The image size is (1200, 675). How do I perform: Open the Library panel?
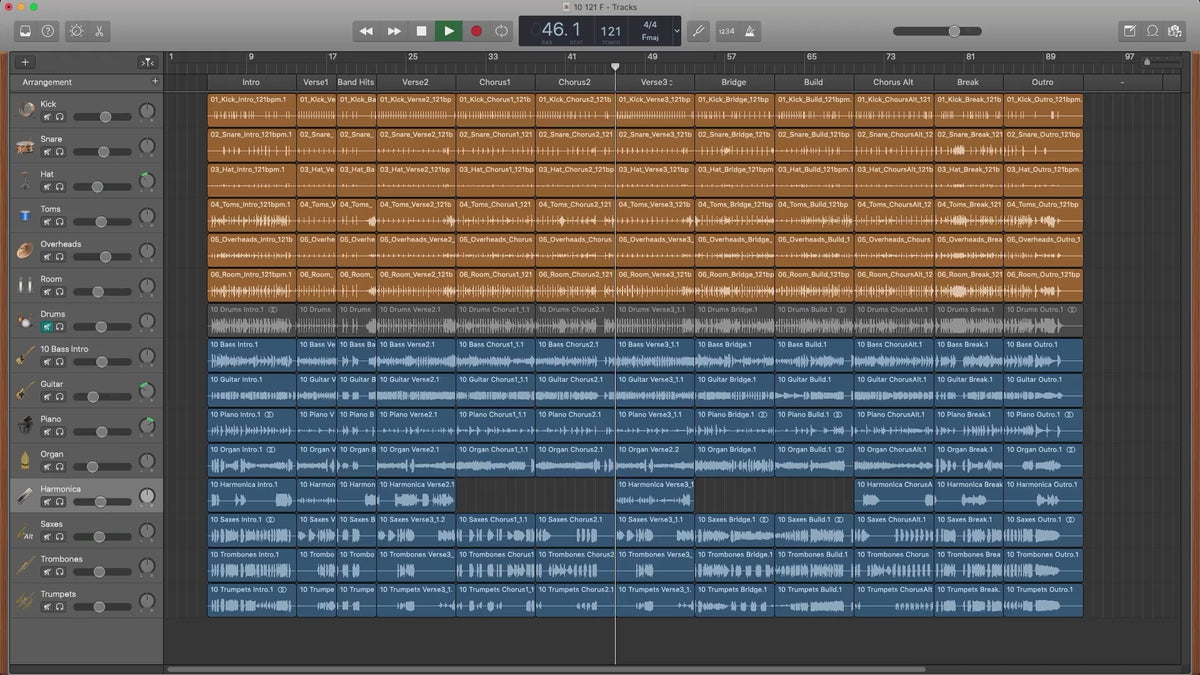coord(25,31)
